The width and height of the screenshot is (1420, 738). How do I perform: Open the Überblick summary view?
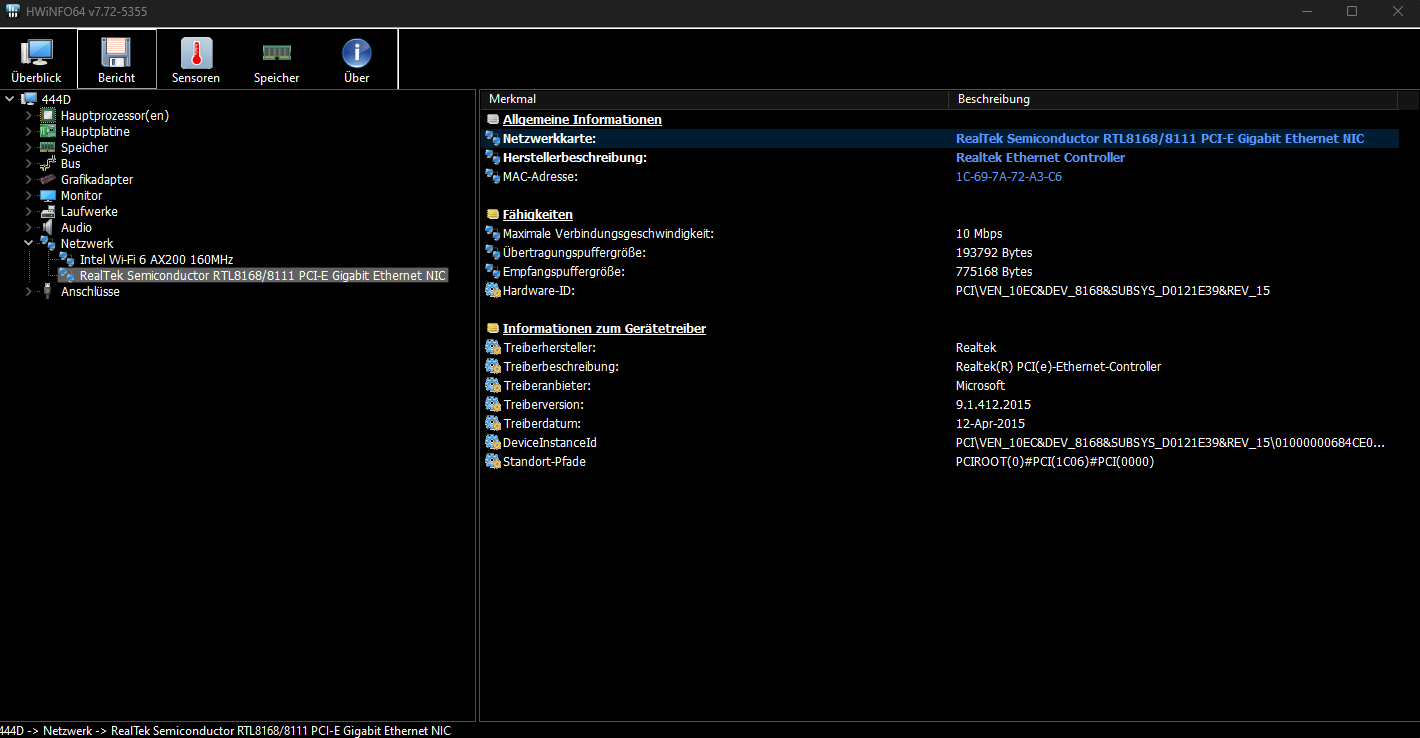(36, 59)
